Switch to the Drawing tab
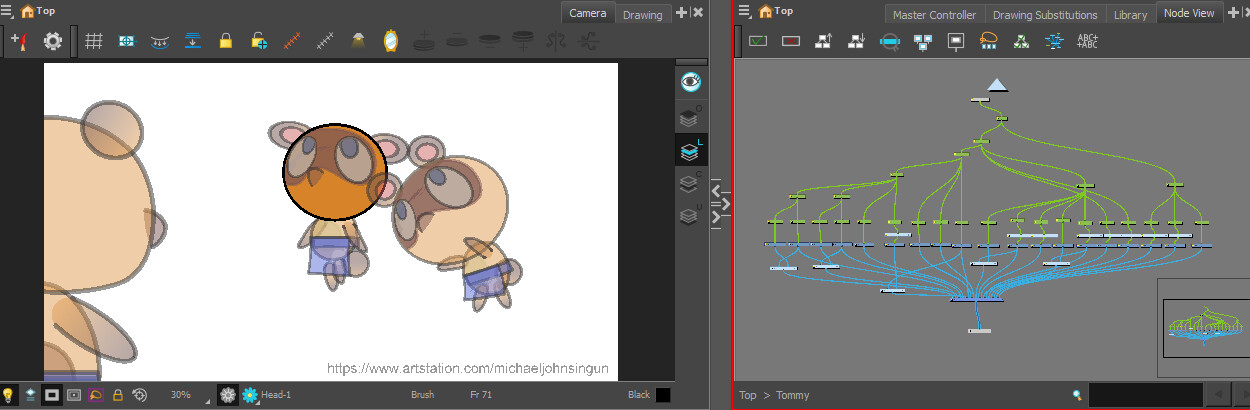Screen dimensions: 1250x410 click(642, 14)
